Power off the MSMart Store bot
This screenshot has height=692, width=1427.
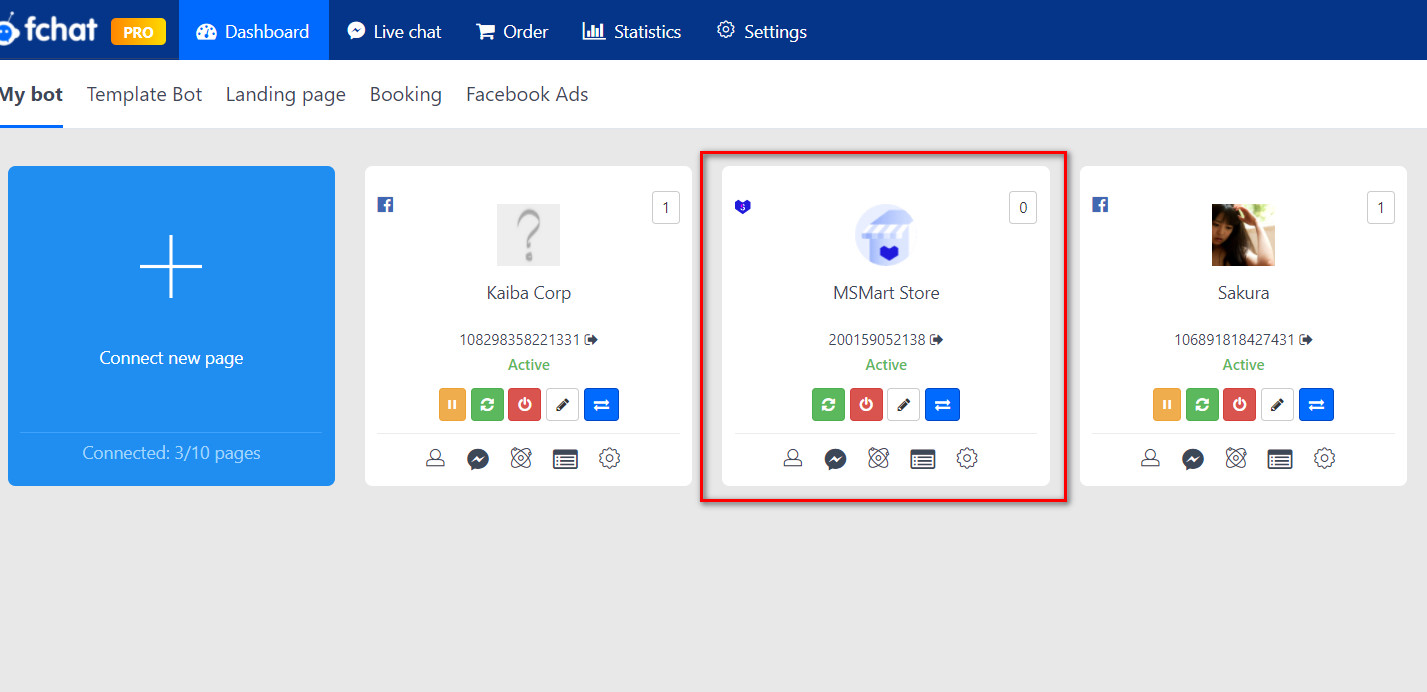[866, 404]
